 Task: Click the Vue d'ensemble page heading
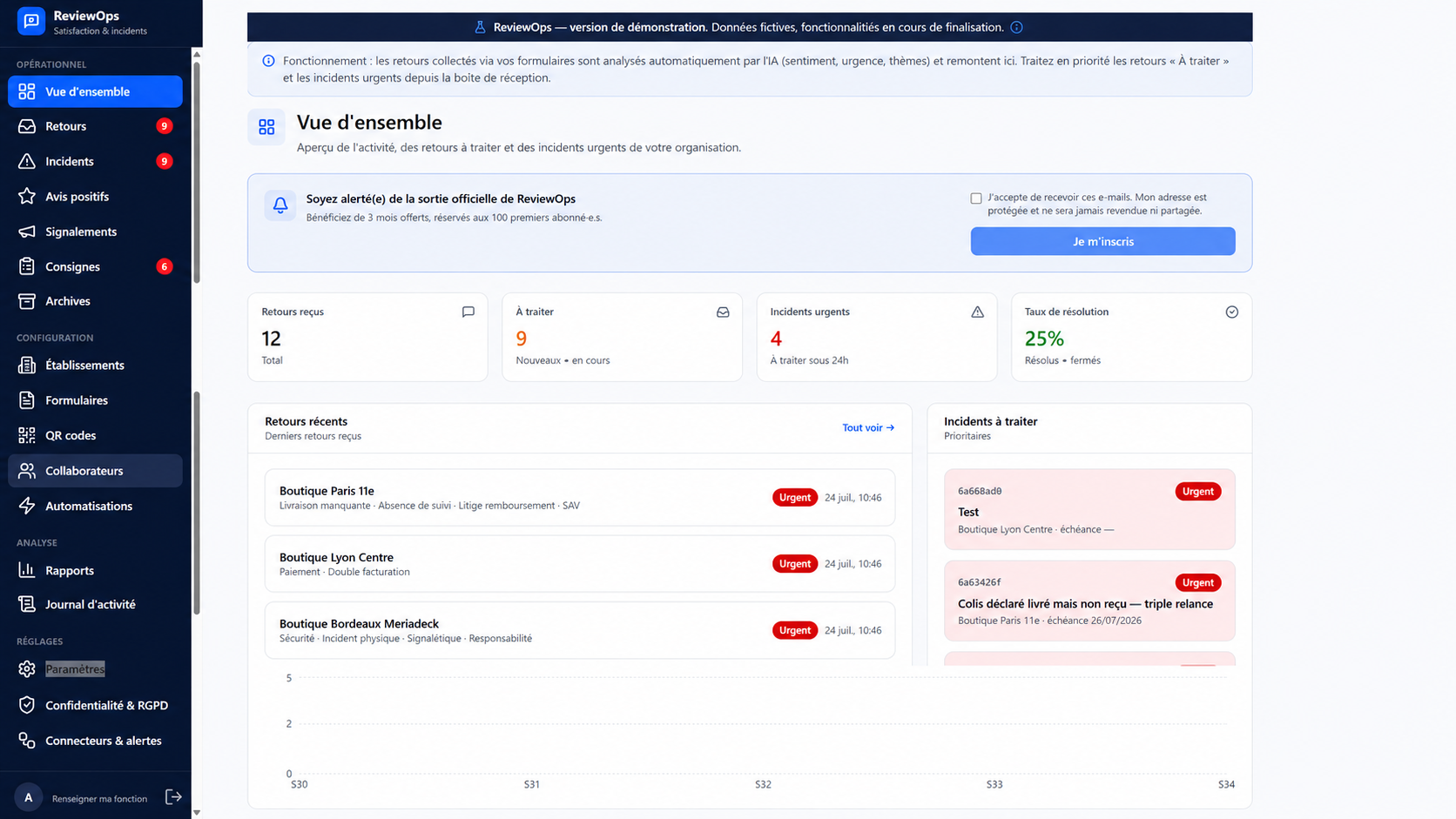coord(369,122)
